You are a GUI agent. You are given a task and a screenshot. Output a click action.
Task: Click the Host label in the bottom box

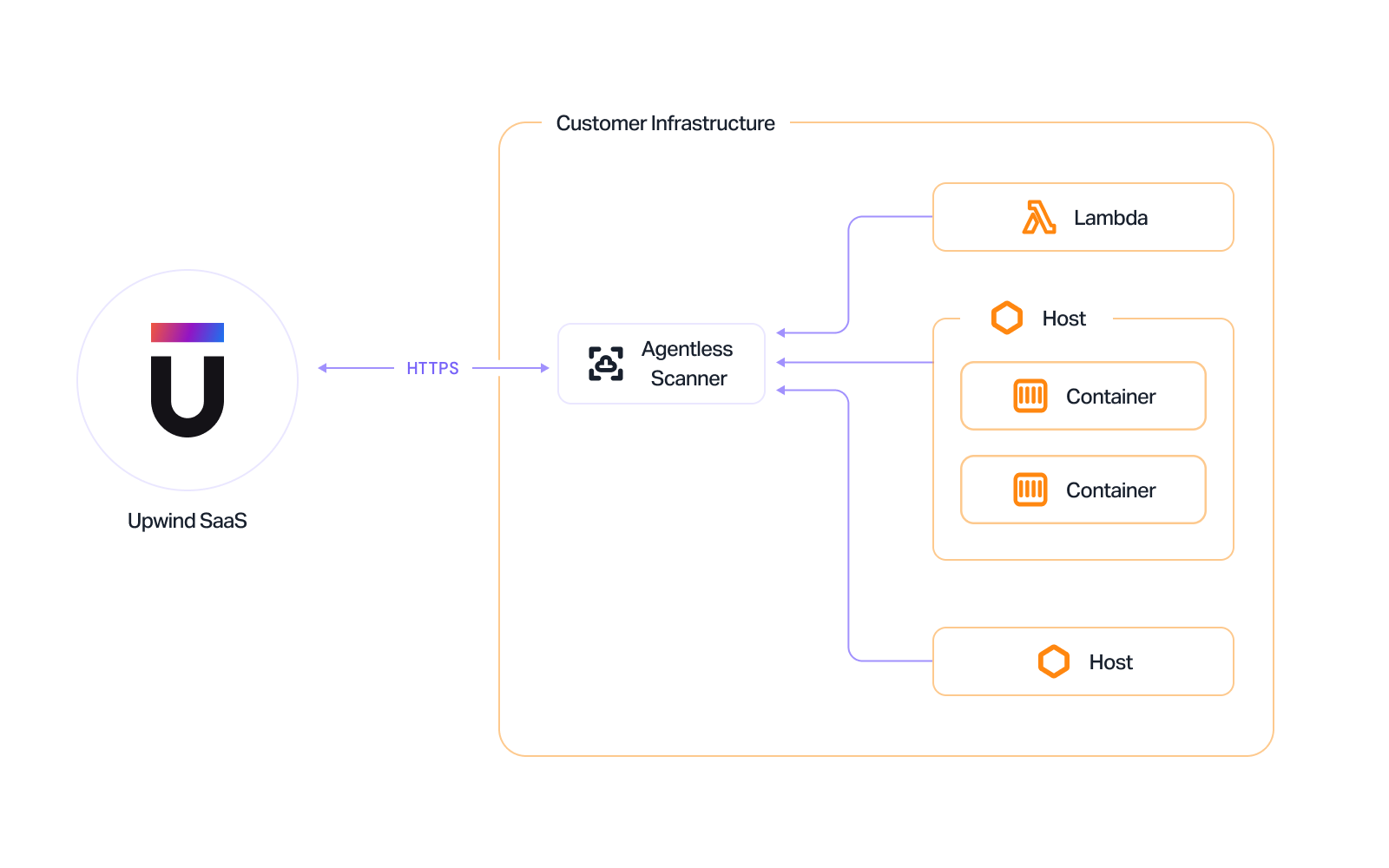pyautogui.click(x=1111, y=662)
